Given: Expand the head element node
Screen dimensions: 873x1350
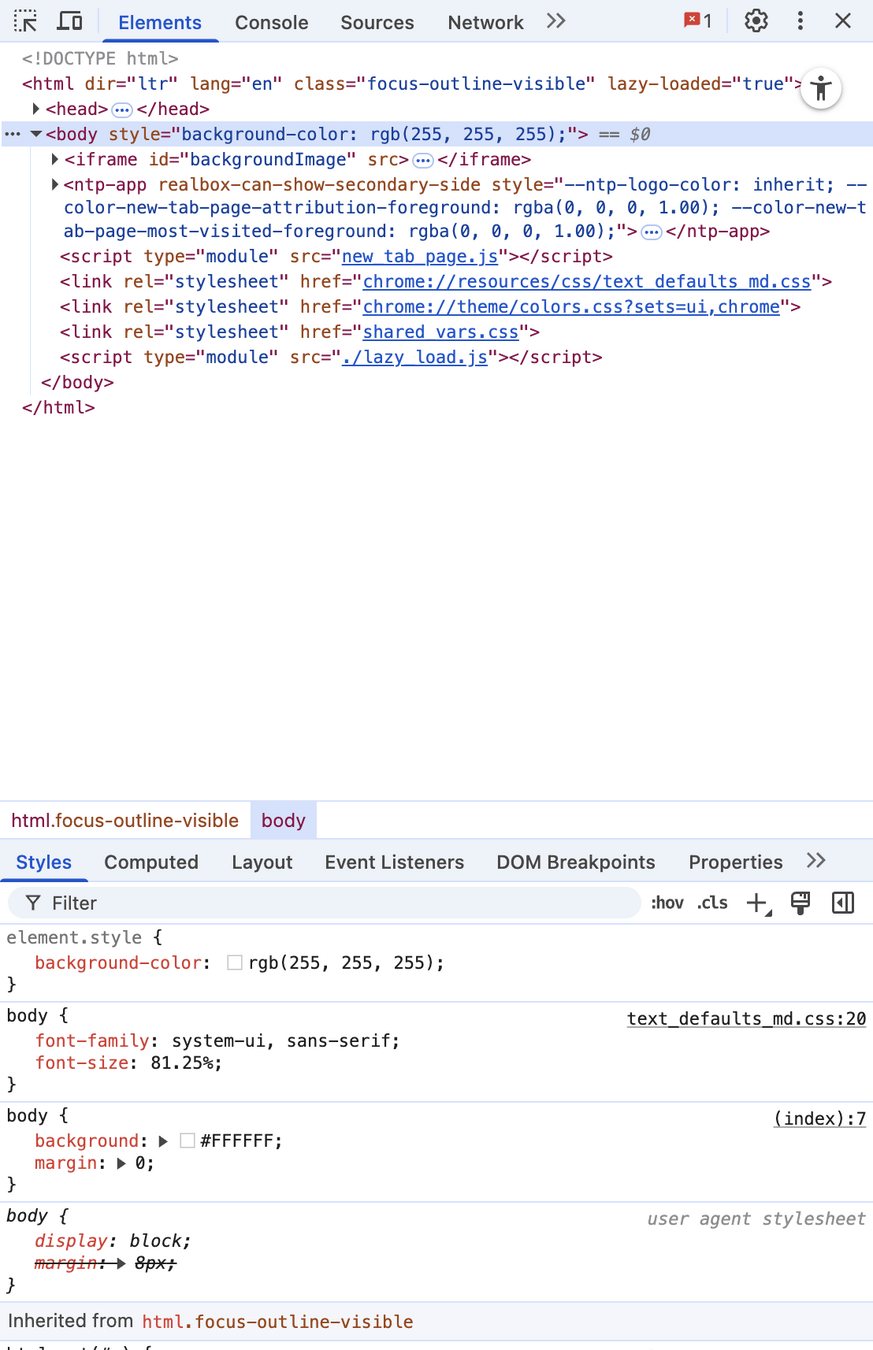Looking at the screenshot, I should pyautogui.click(x=36, y=109).
